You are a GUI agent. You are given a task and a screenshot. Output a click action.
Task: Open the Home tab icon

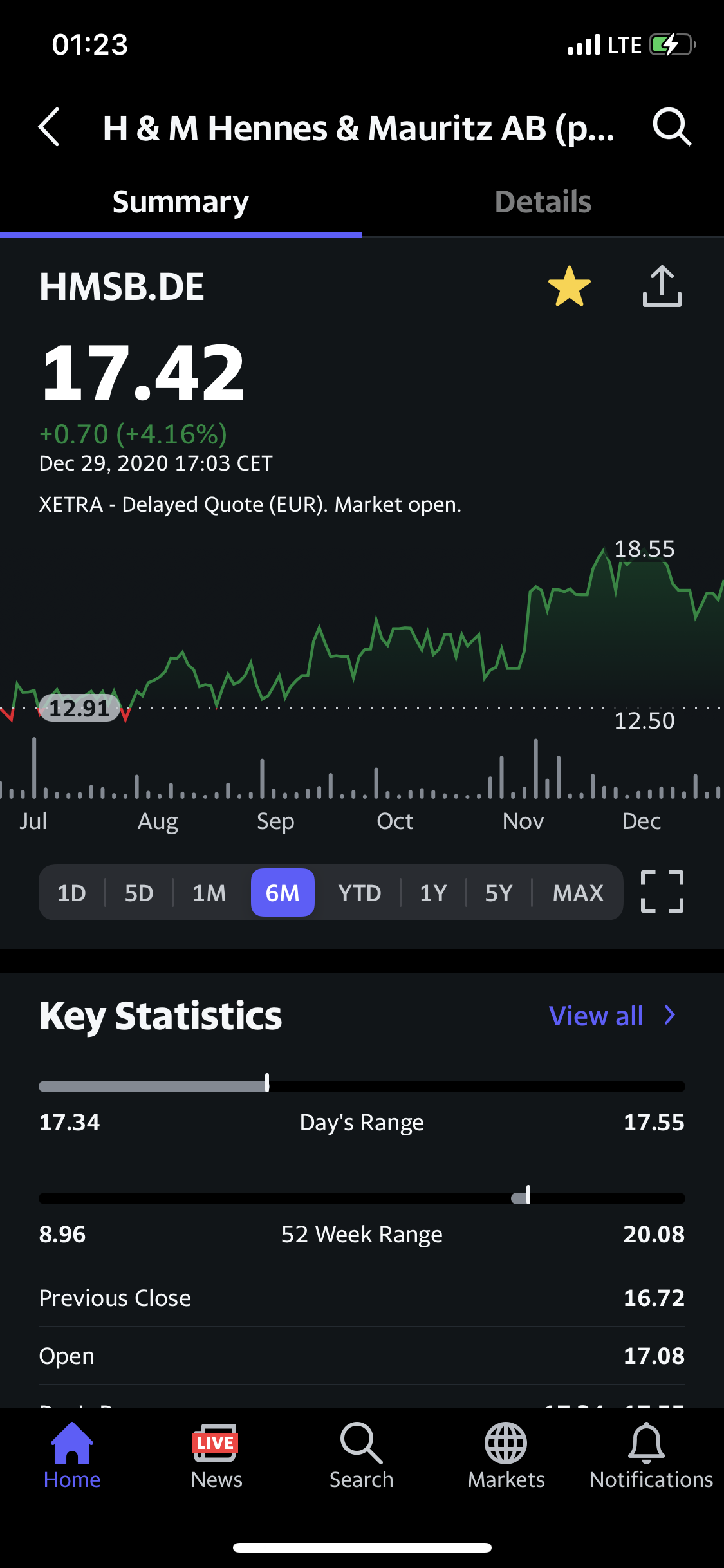tap(72, 1456)
